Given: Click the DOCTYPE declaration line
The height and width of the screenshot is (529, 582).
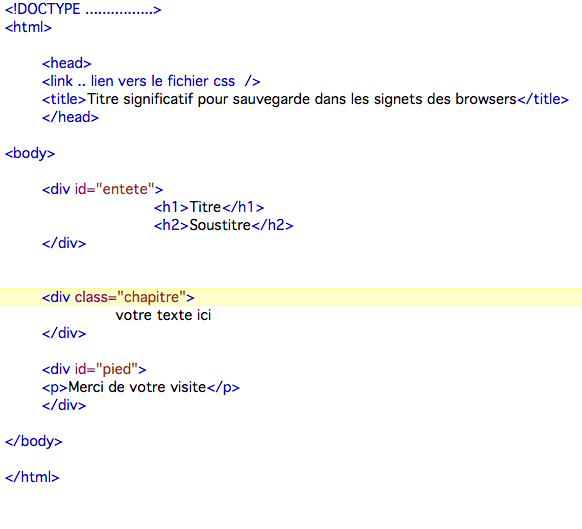Looking at the screenshot, I should (x=83, y=9).
